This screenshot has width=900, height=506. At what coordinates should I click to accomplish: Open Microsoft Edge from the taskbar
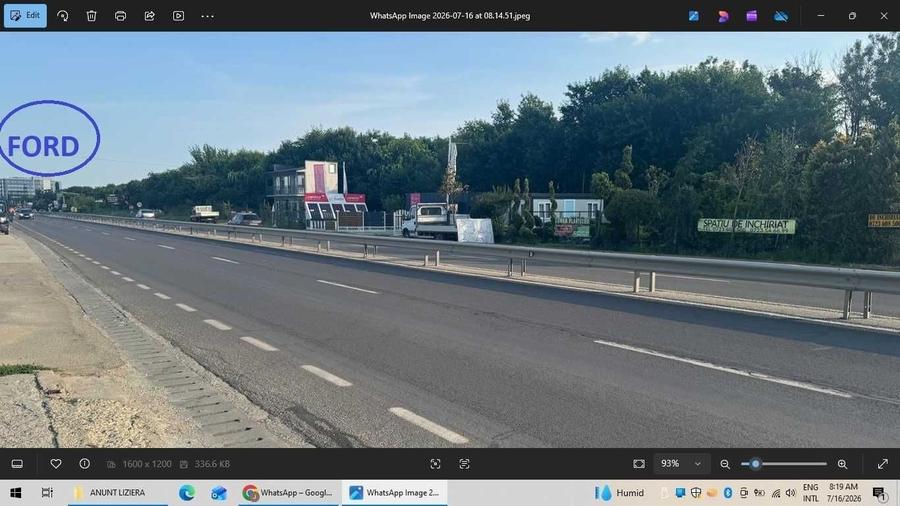click(187, 493)
